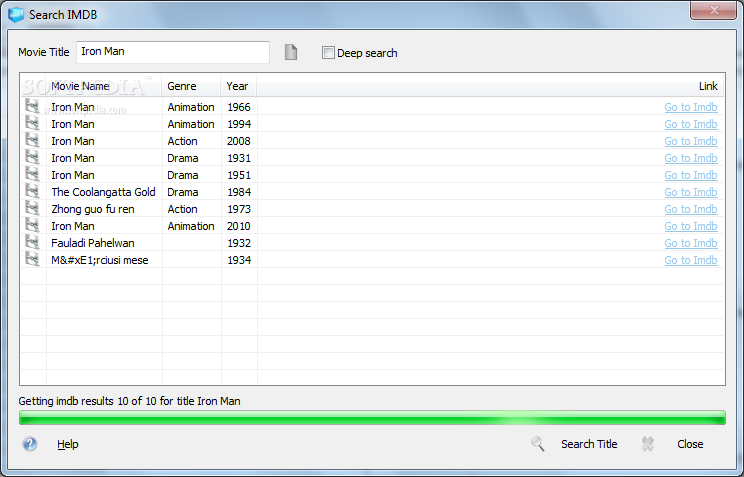
Task: Click the magnifying glass search icon
Action: [x=538, y=444]
